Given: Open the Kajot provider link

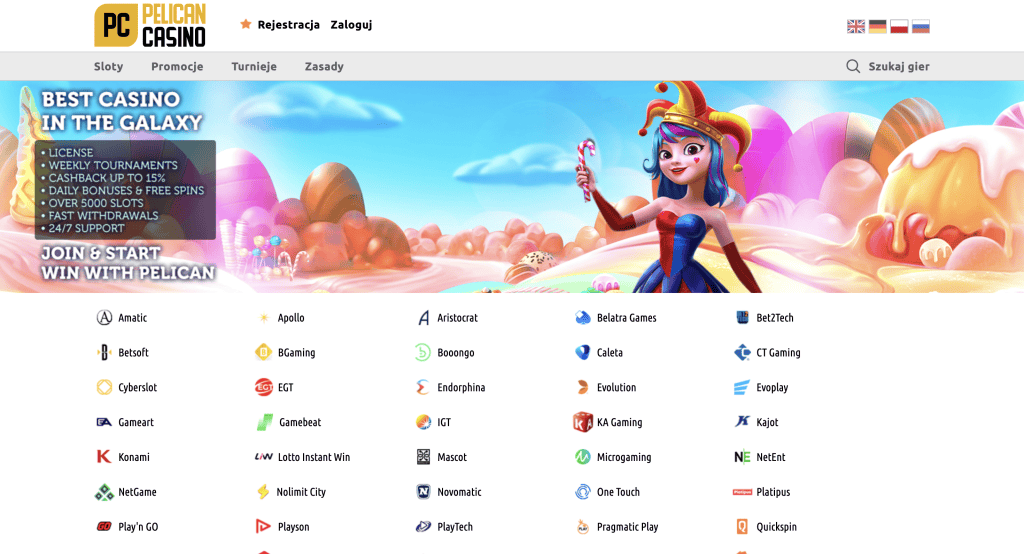Looking at the screenshot, I should (756, 422).
